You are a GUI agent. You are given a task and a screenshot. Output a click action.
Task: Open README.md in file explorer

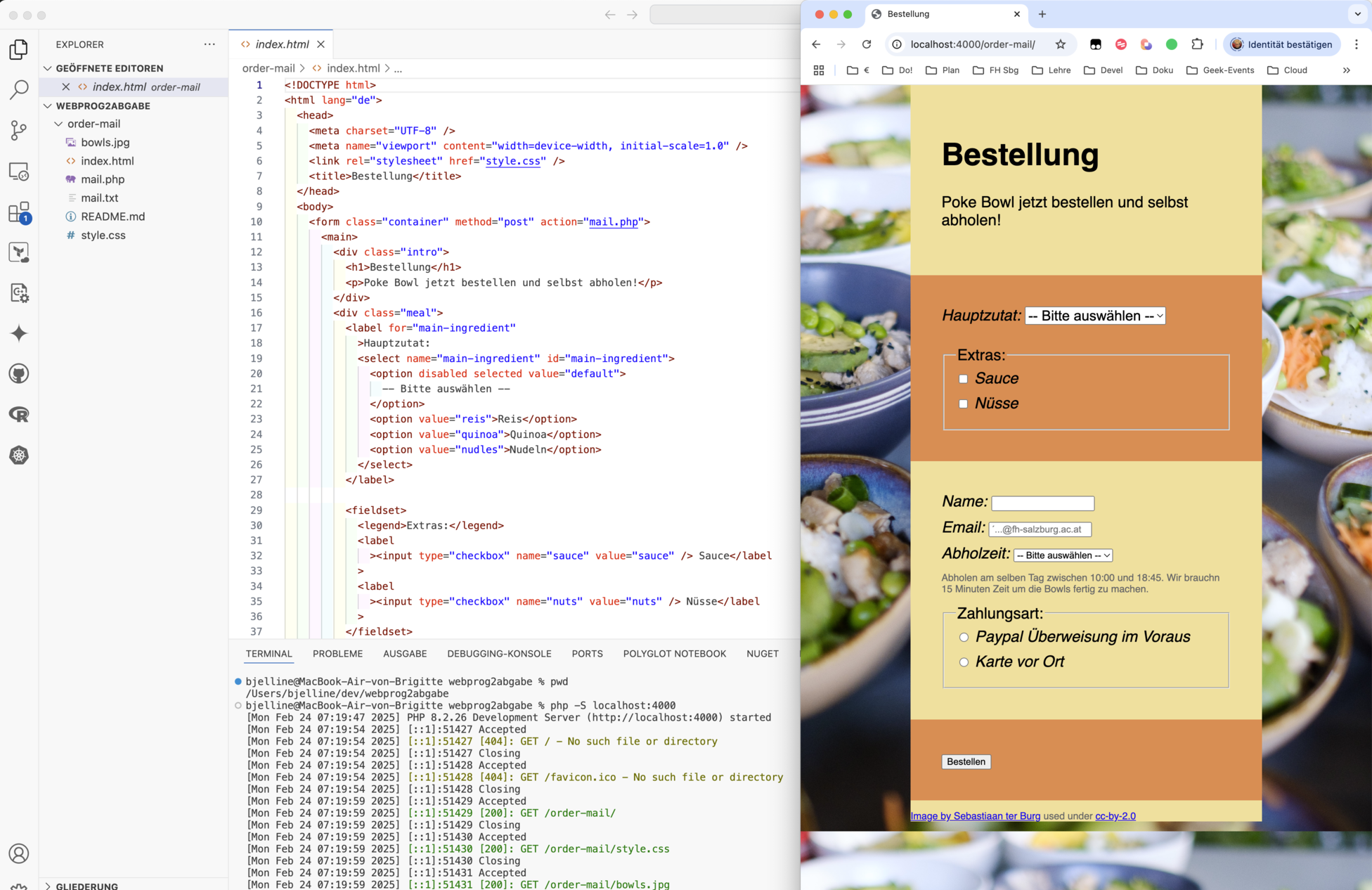[113, 217]
